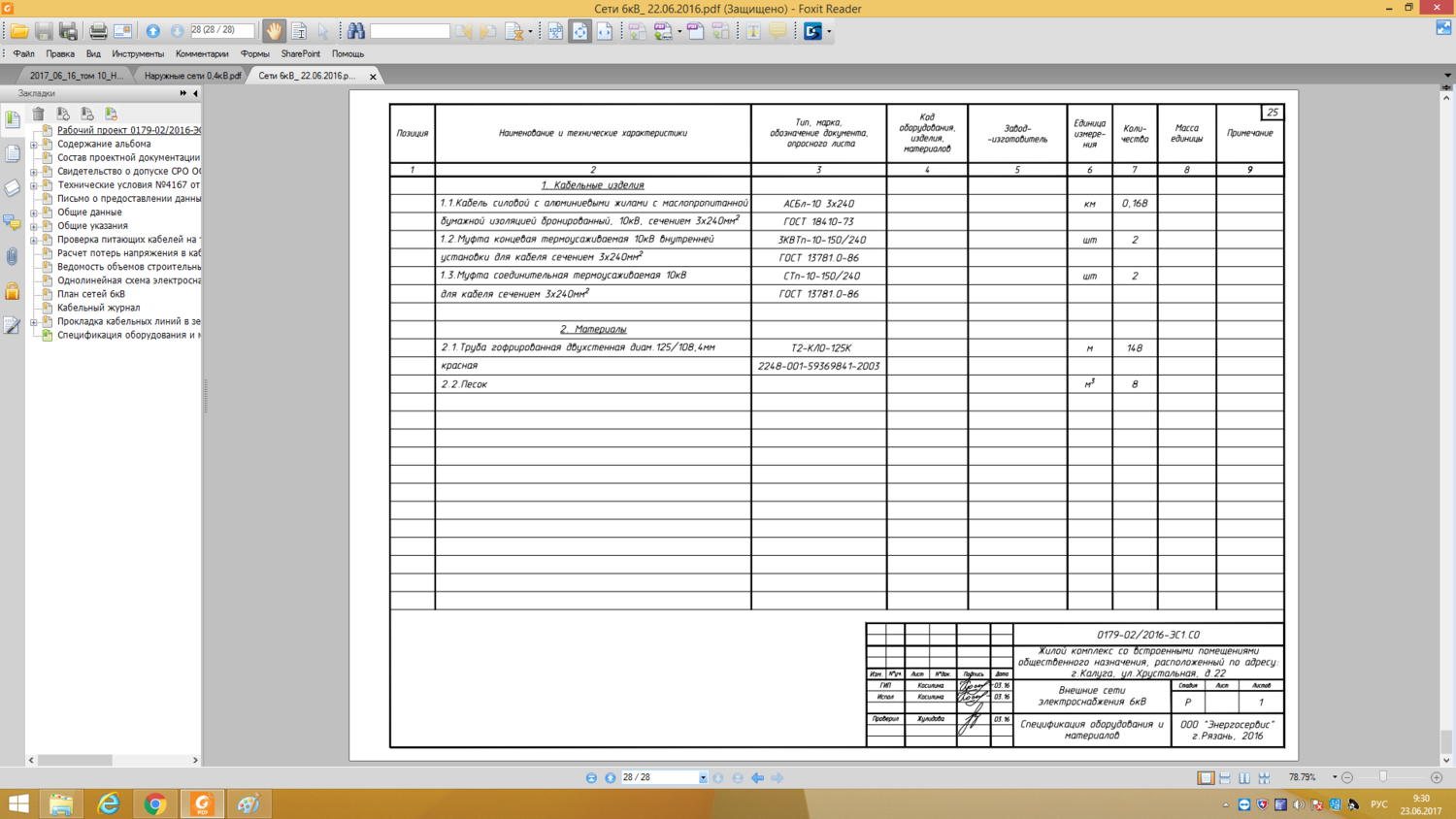Open File Explorer from the taskbar
1456x819 pixels.
(x=61, y=803)
